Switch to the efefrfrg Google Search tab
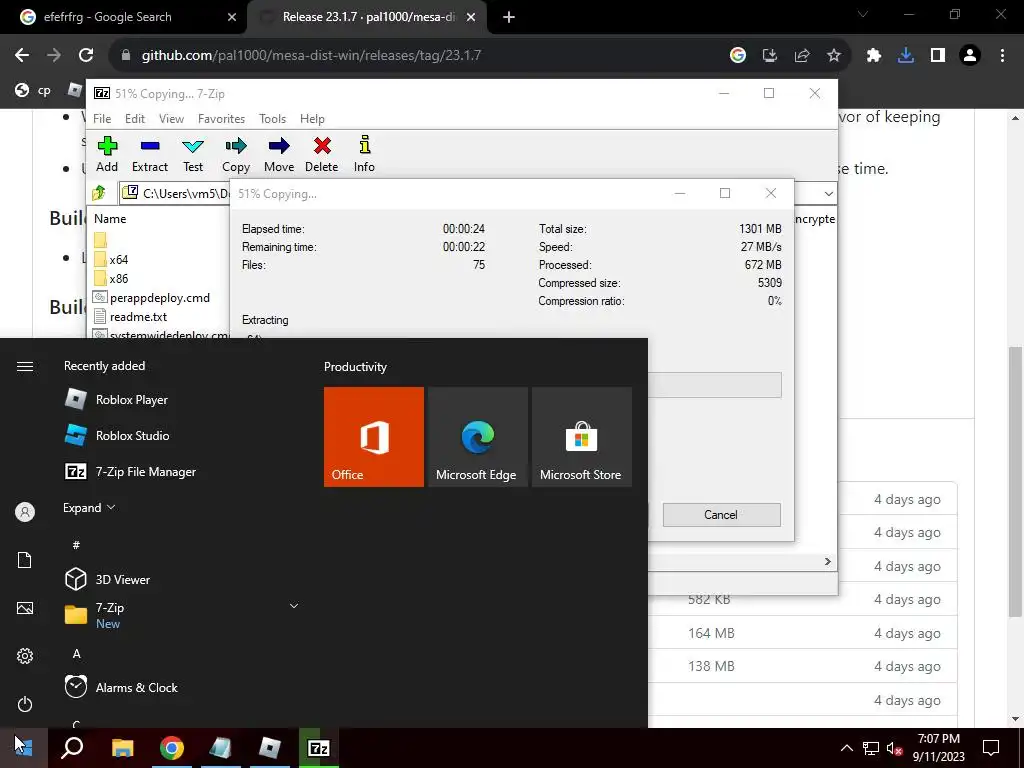Image resolution: width=1024 pixels, height=768 pixels. 124,17
